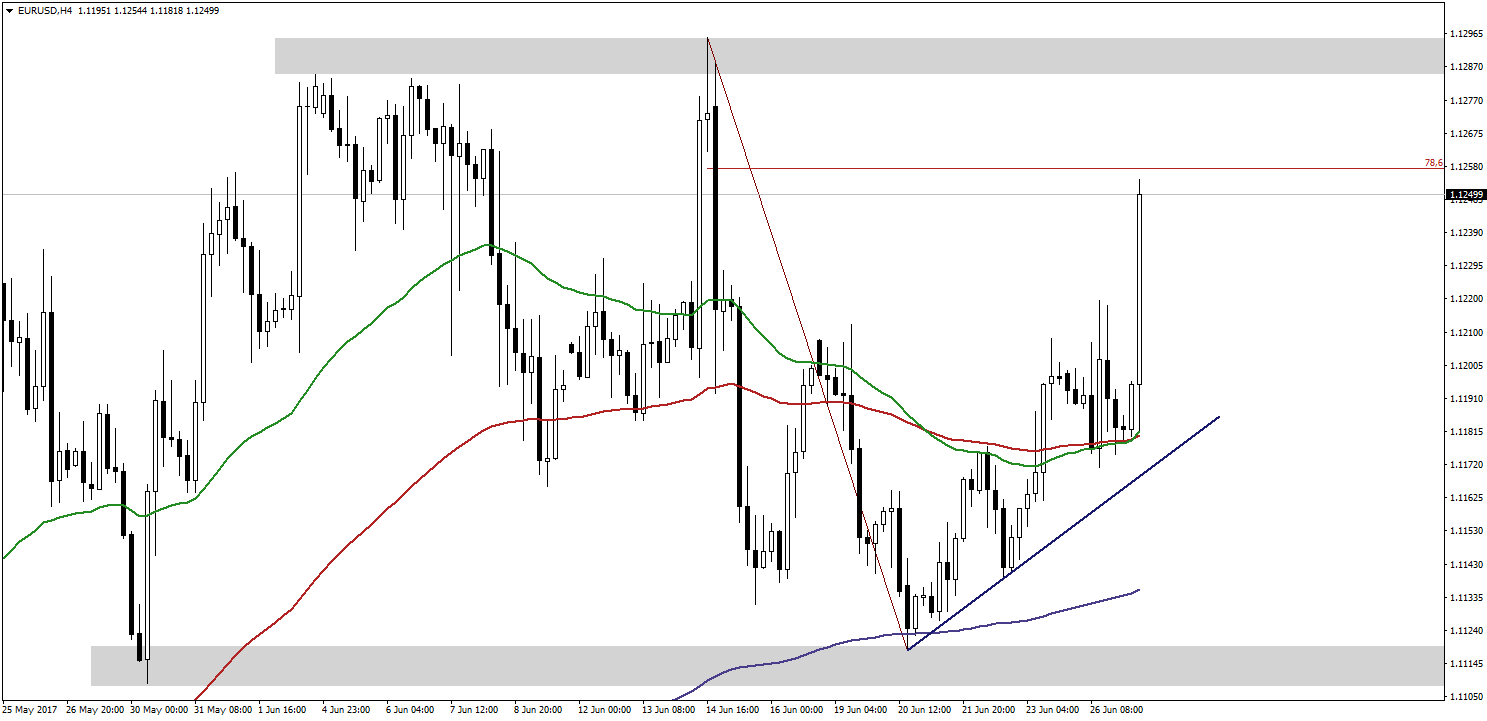Click the 12 Jun 00:00 time axis label

[605, 710]
